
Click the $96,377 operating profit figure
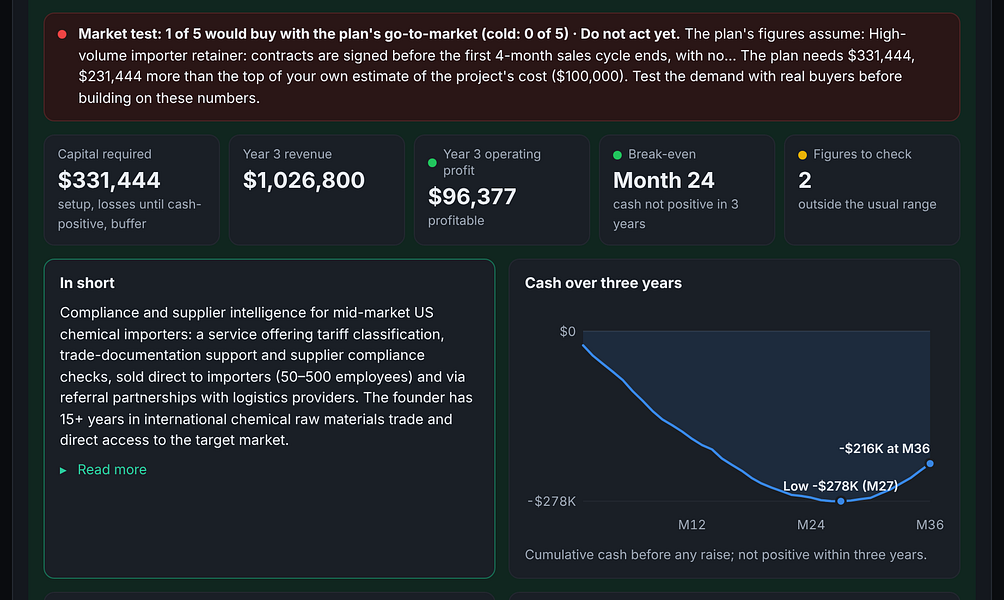point(472,197)
